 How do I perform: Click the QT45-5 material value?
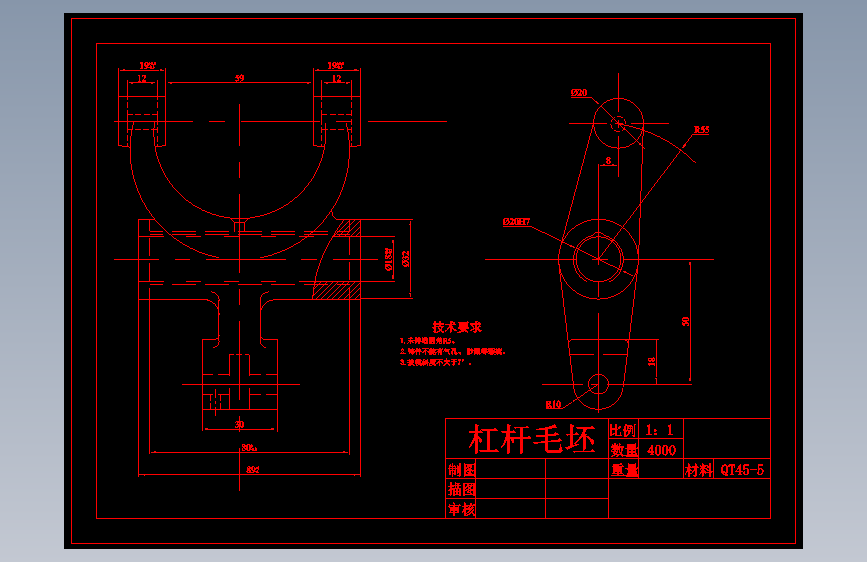[x=742, y=470]
